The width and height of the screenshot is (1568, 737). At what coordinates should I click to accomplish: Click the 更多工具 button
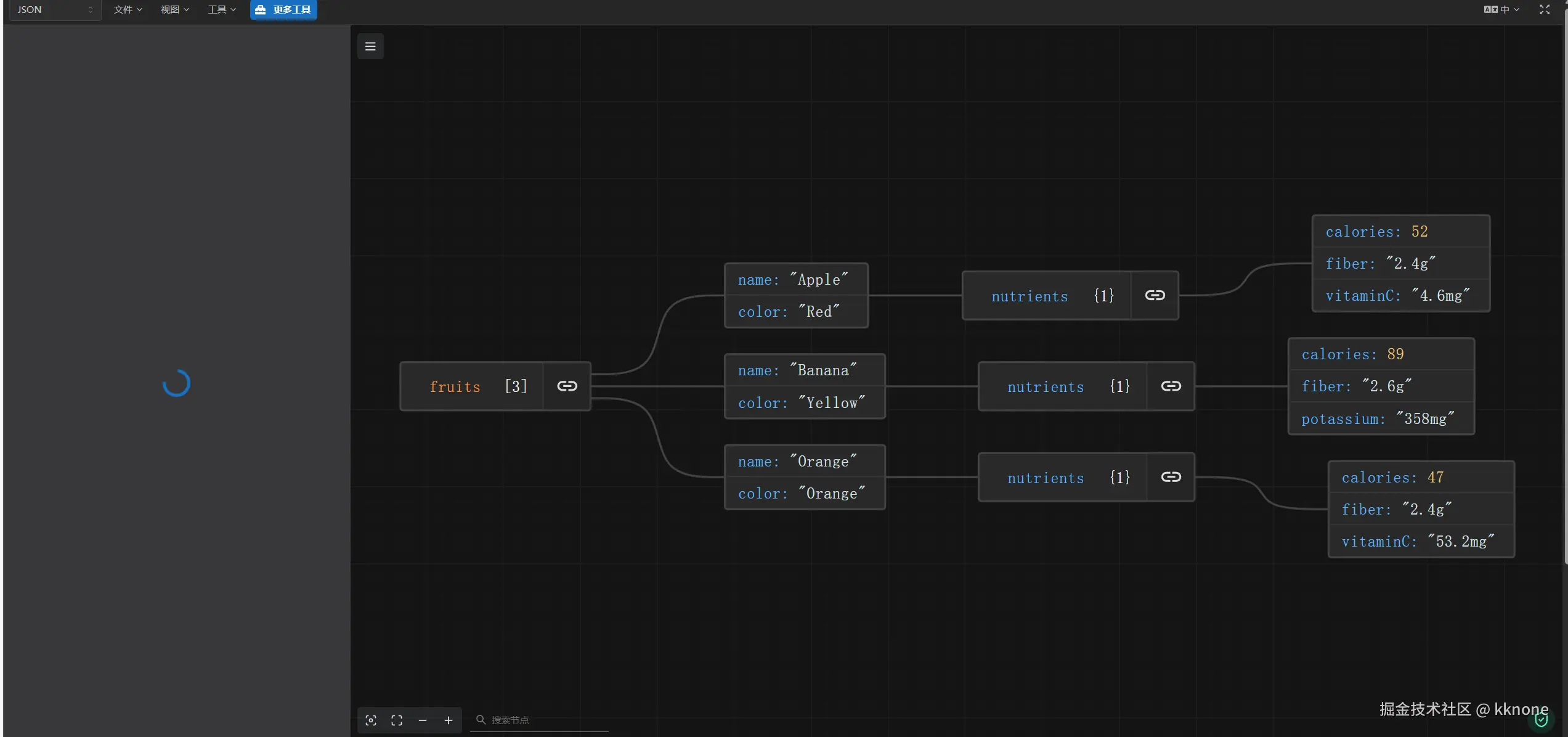coord(283,9)
